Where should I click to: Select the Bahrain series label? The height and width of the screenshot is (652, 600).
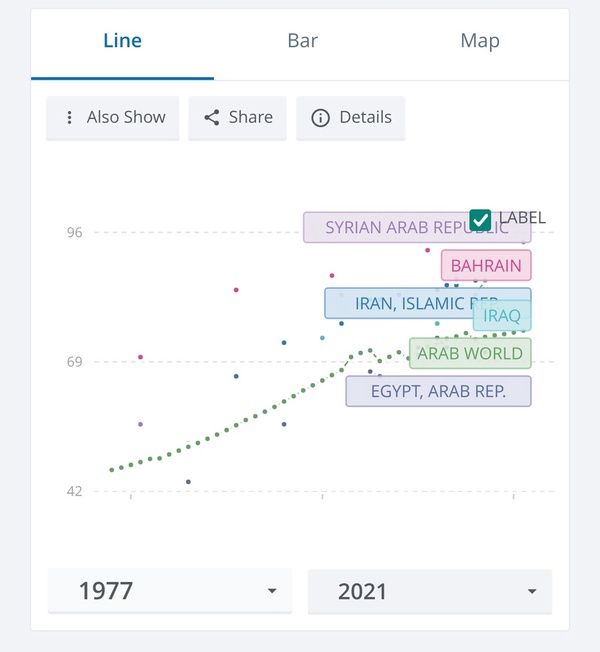[486, 266]
